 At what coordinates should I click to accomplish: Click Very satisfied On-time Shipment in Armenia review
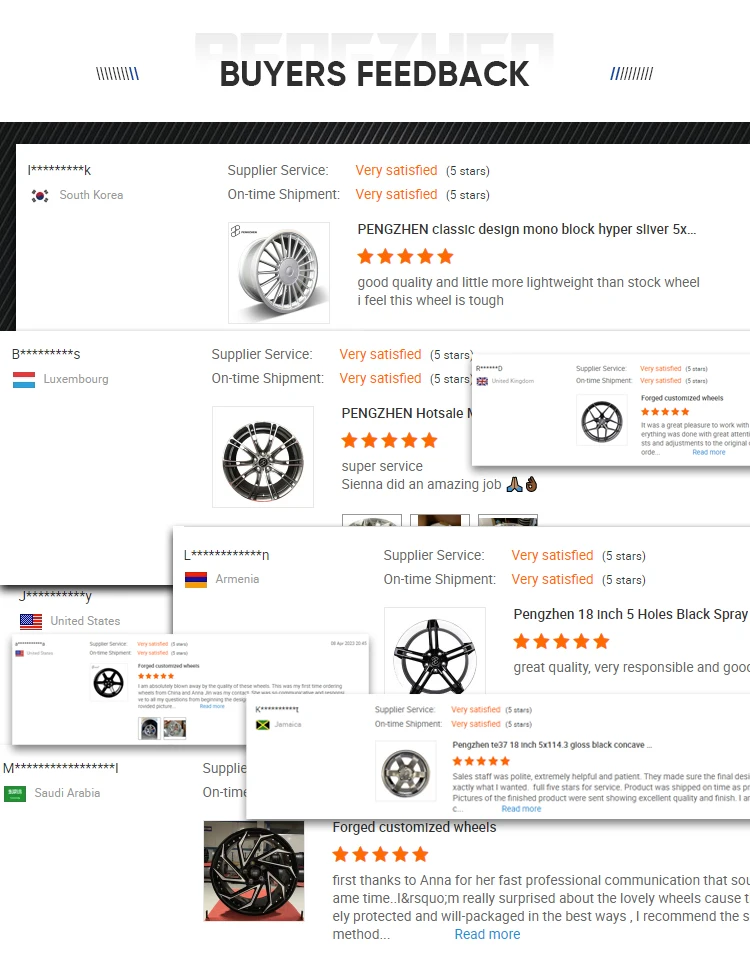pos(552,580)
